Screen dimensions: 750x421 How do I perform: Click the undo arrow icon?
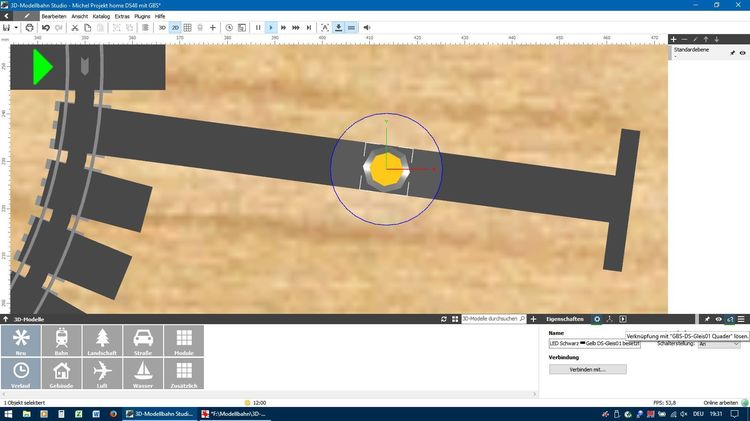coord(46,28)
